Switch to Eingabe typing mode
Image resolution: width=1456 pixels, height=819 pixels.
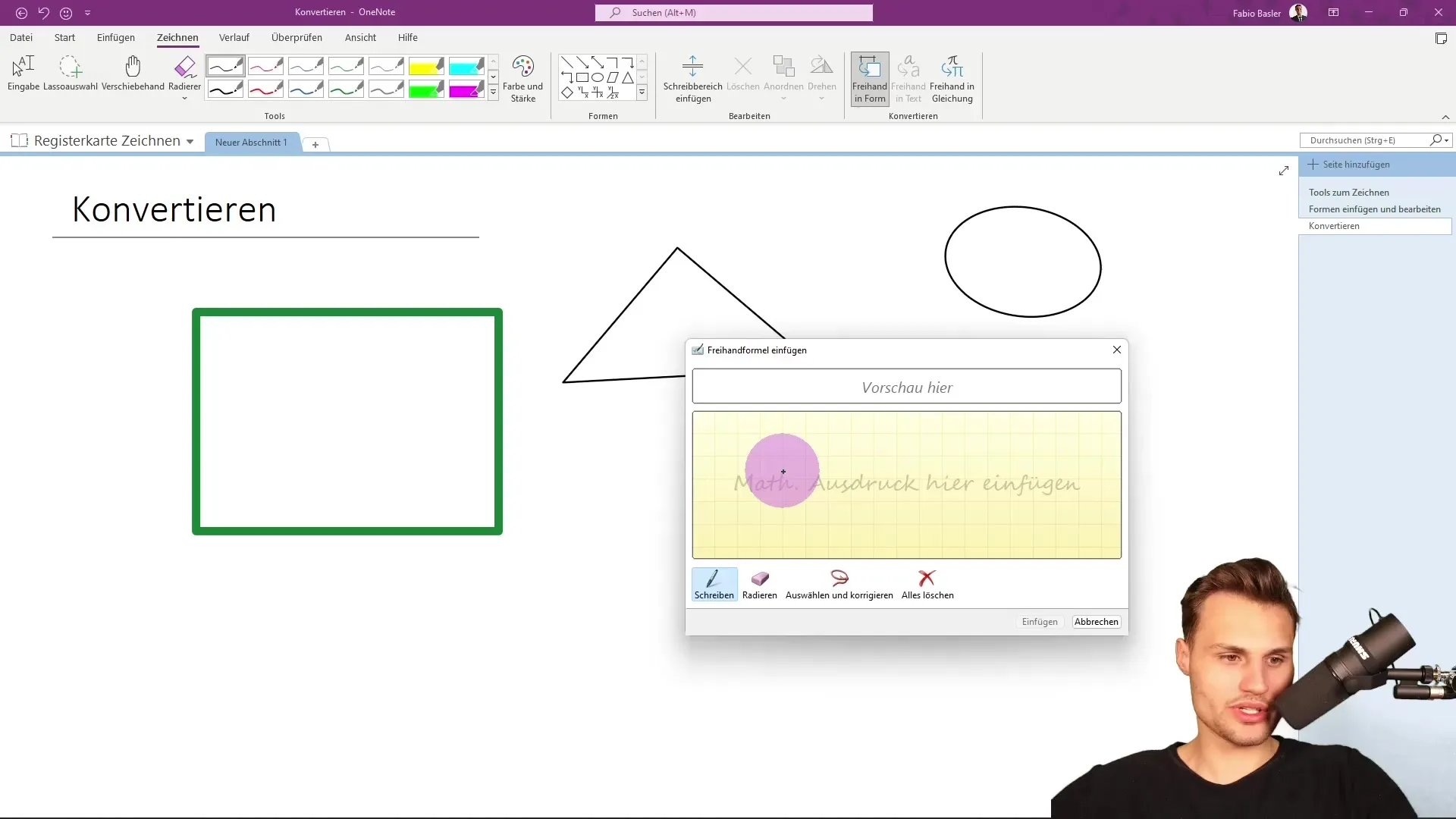[x=24, y=74]
